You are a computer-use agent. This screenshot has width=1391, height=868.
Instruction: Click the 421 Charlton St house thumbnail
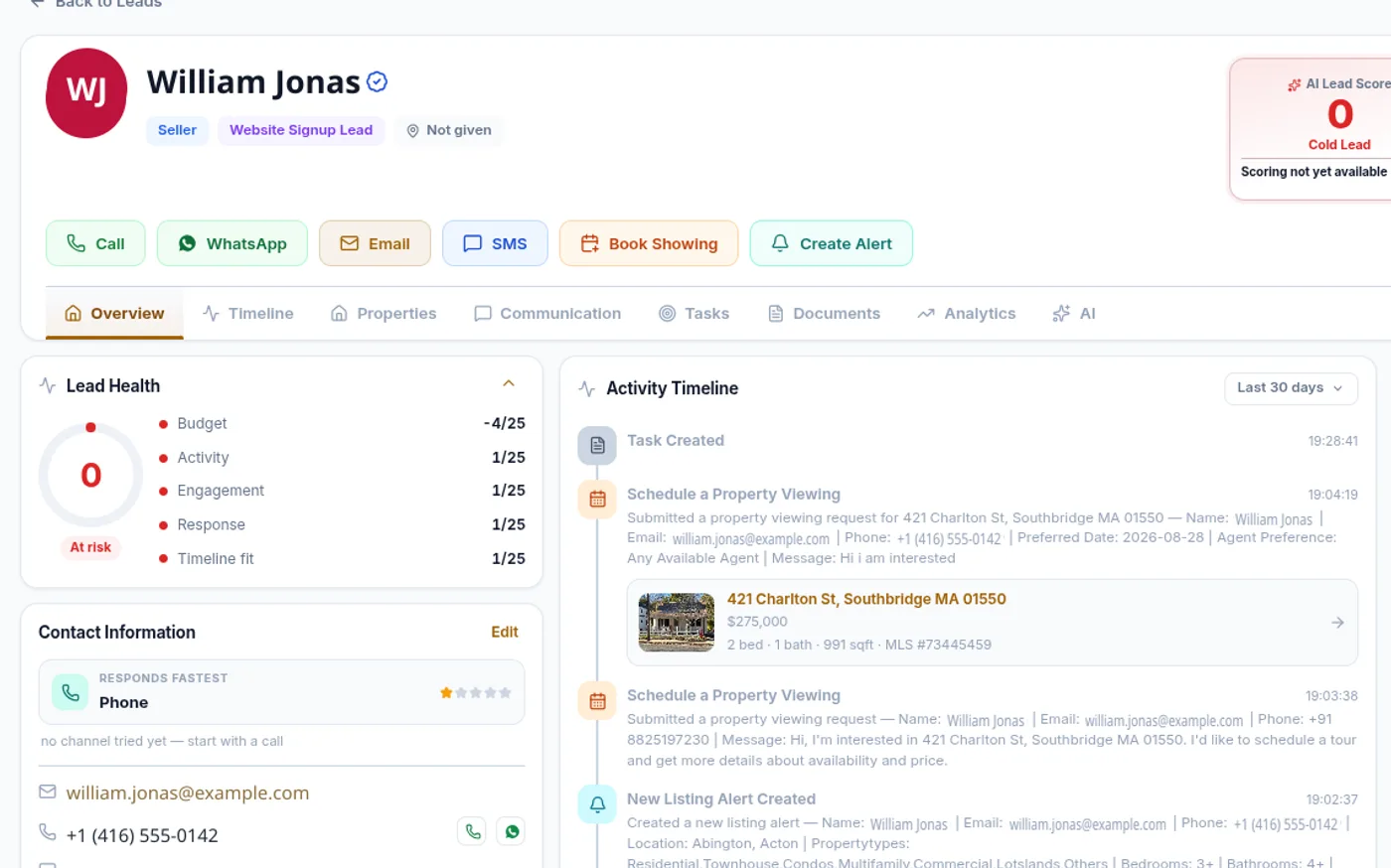tap(676, 623)
